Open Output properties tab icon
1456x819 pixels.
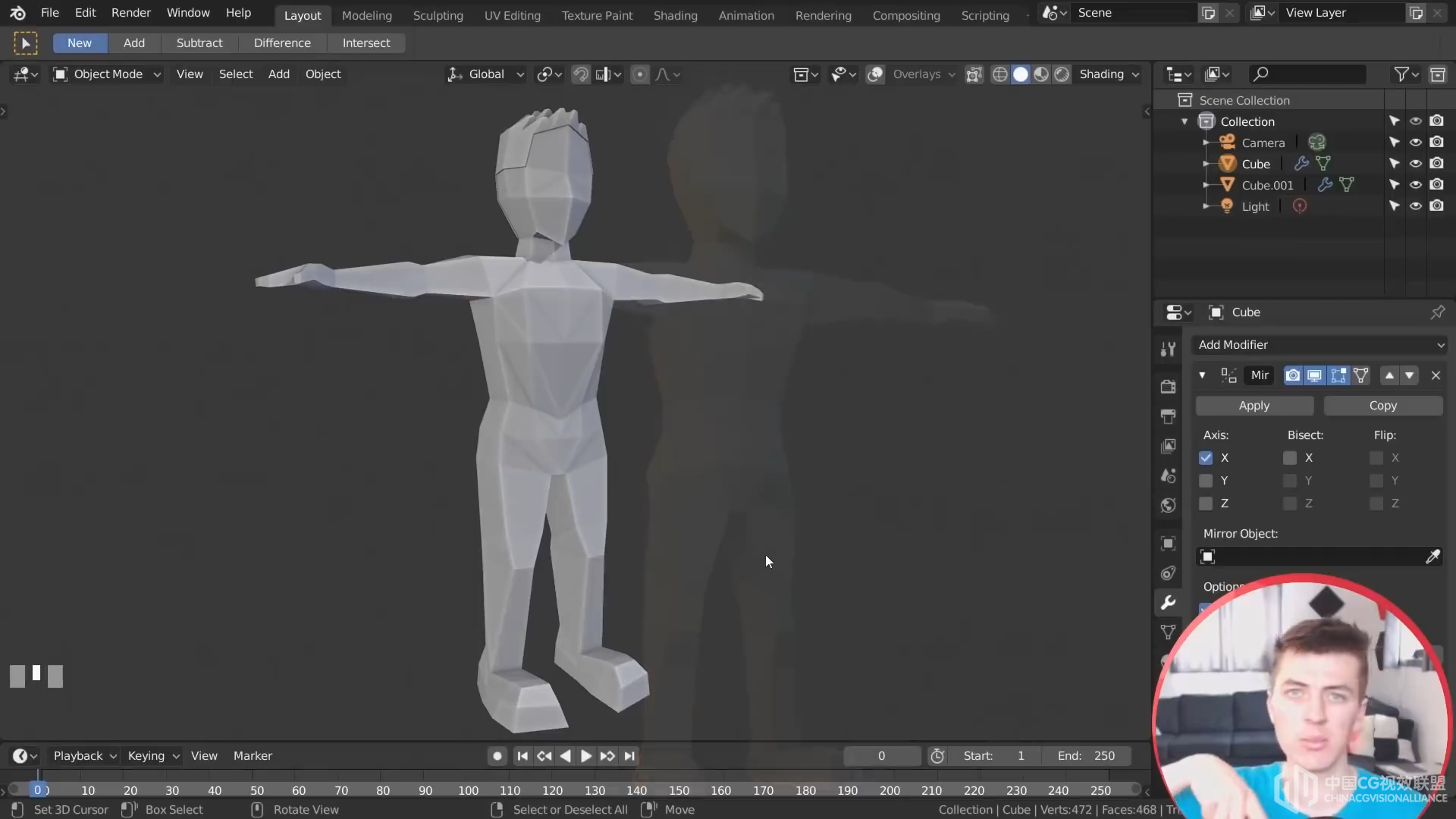pyautogui.click(x=1168, y=416)
